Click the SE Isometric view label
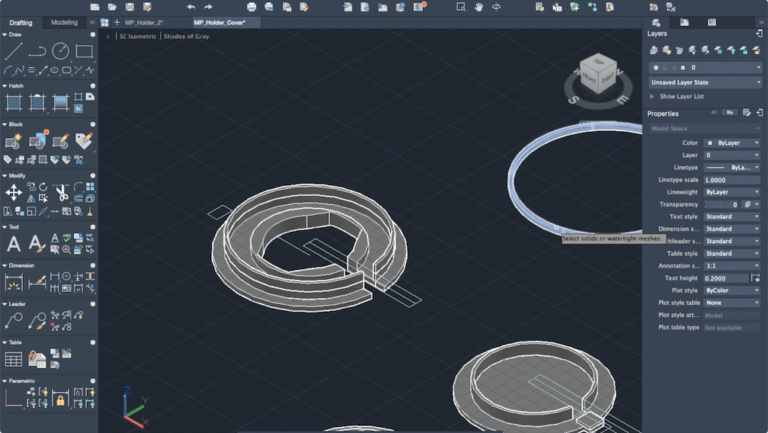 138,36
